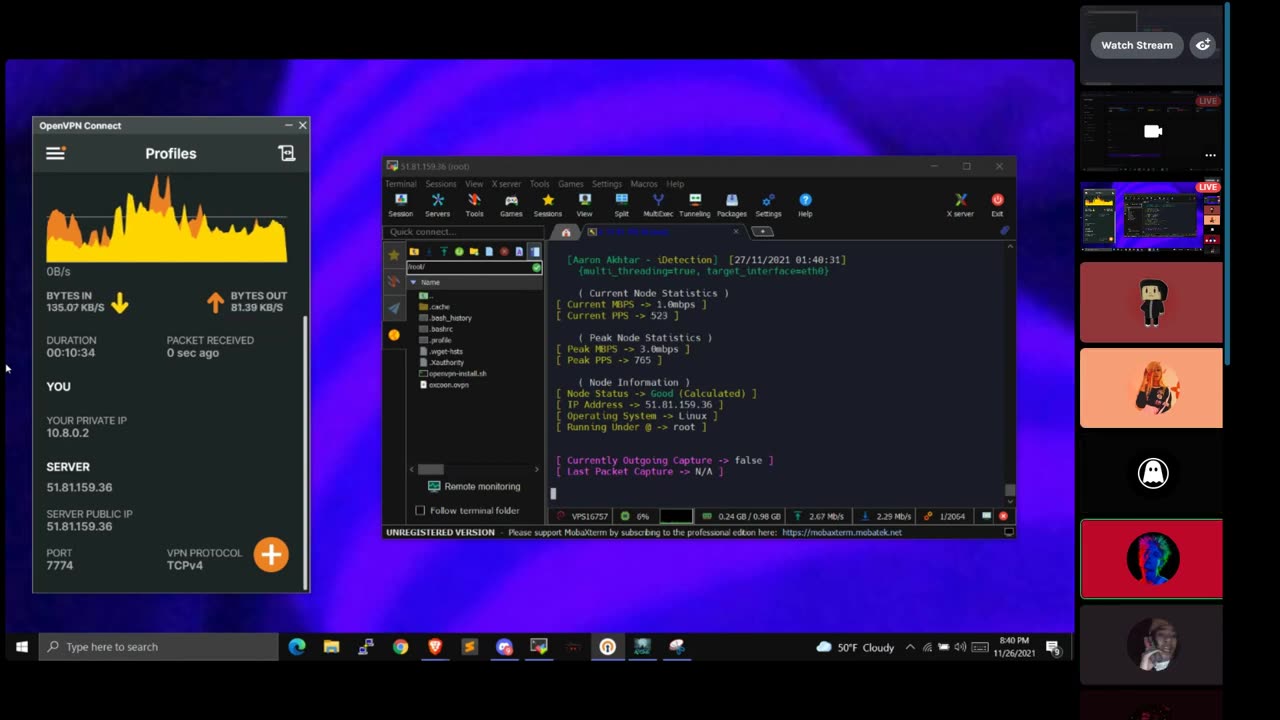
Task: Click the Quick connect input field
Action: (463, 232)
